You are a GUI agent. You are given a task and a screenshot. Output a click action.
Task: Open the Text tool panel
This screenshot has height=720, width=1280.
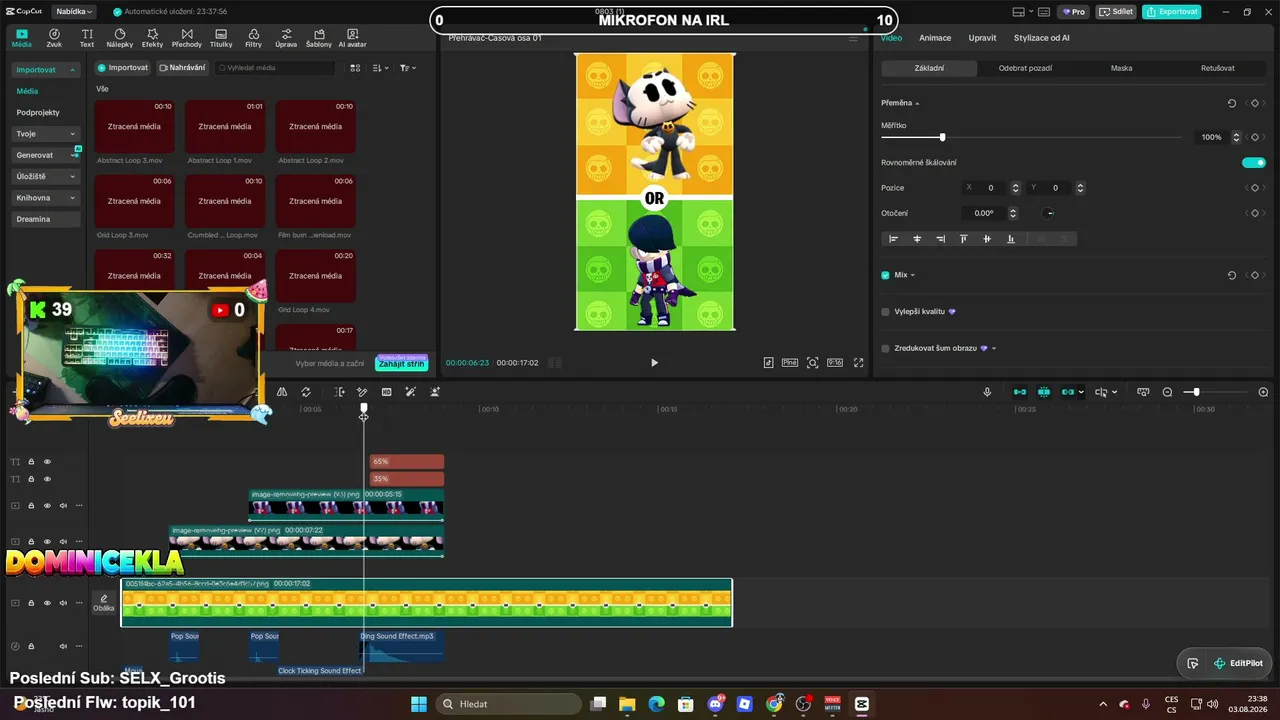[x=87, y=38]
